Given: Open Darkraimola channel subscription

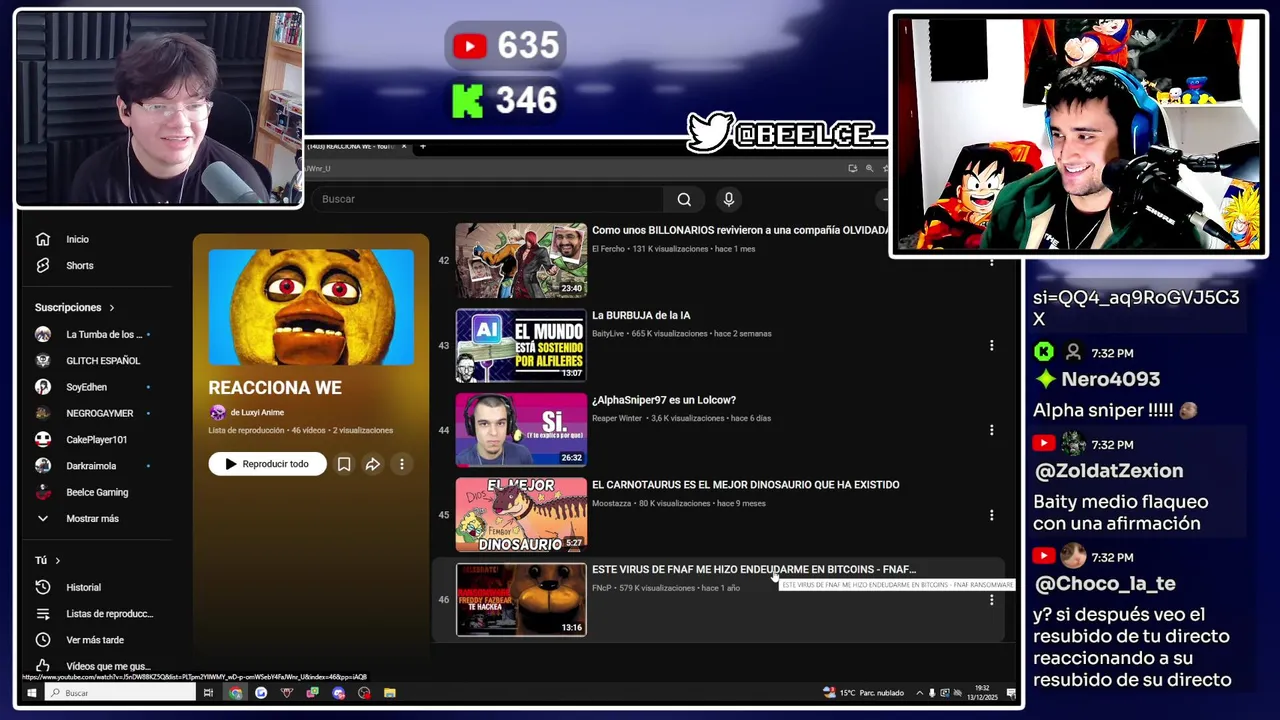Looking at the screenshot, I should pyautogui.click(x=91, y=465).
